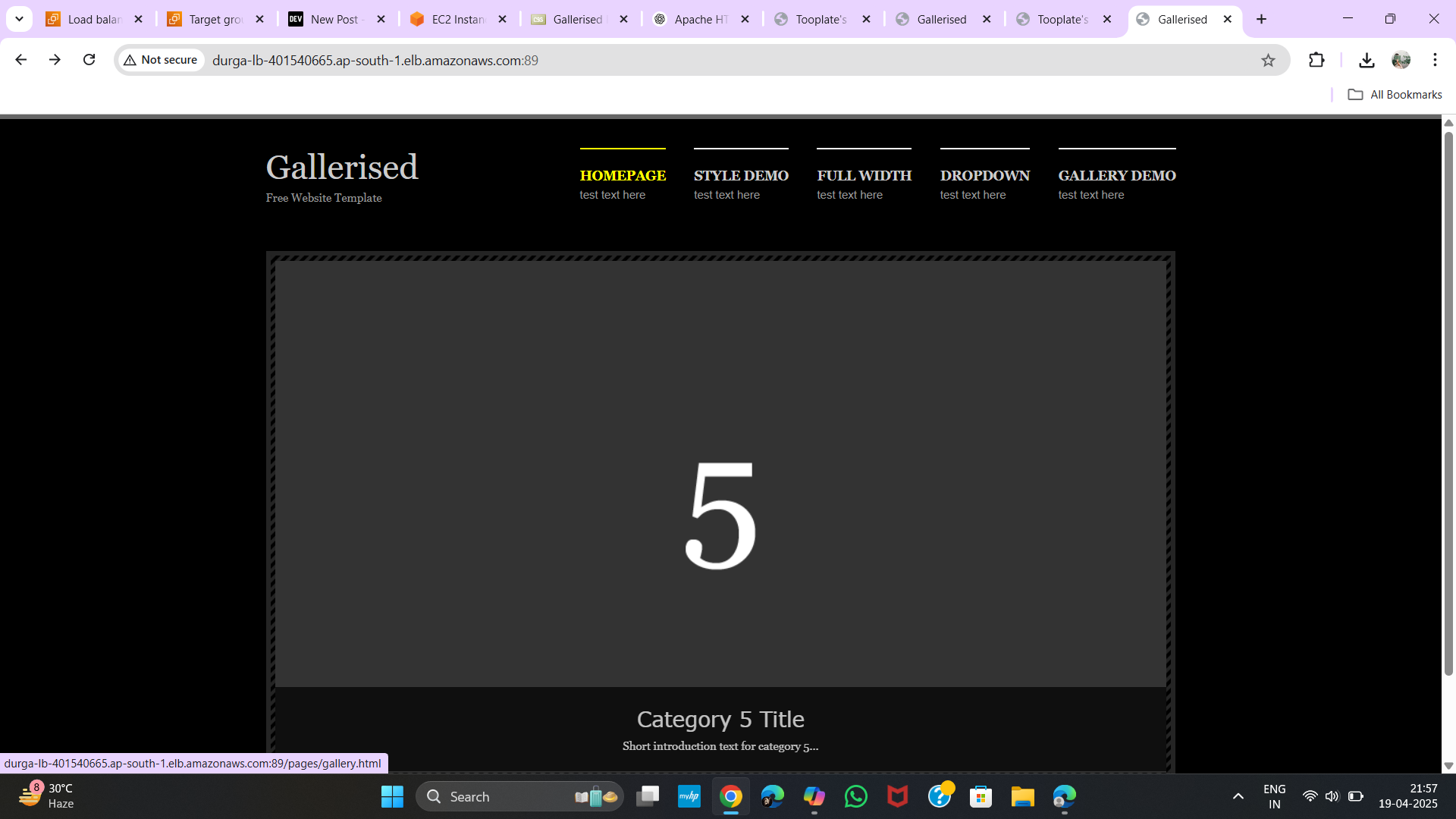Image resolution: width=1456 pixels, height=819 pixels.
Task: Open the HOMEPAGE nav item
Action: coord(623,175)
